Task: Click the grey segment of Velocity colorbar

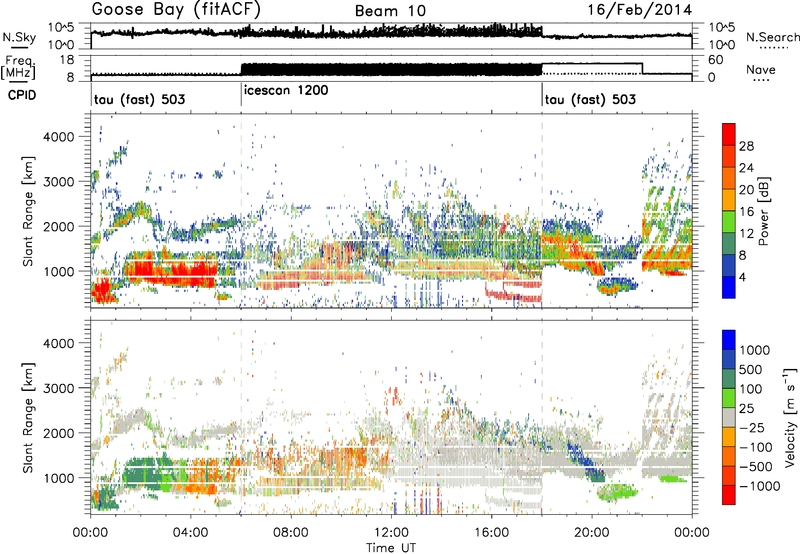Action: point(729,417)
